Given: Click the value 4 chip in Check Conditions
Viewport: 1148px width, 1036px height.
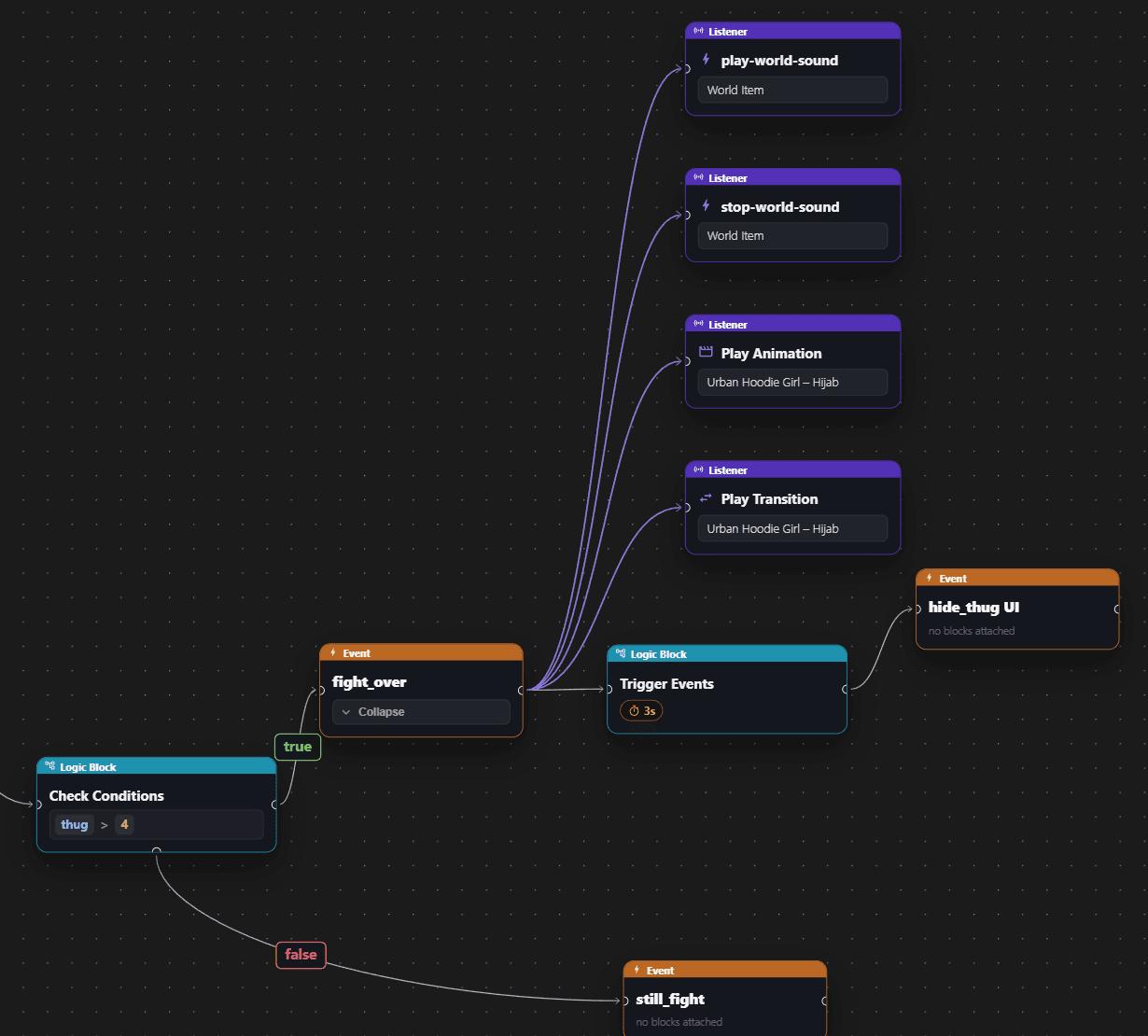Looking at the screenshot, I should click(124, 824).
